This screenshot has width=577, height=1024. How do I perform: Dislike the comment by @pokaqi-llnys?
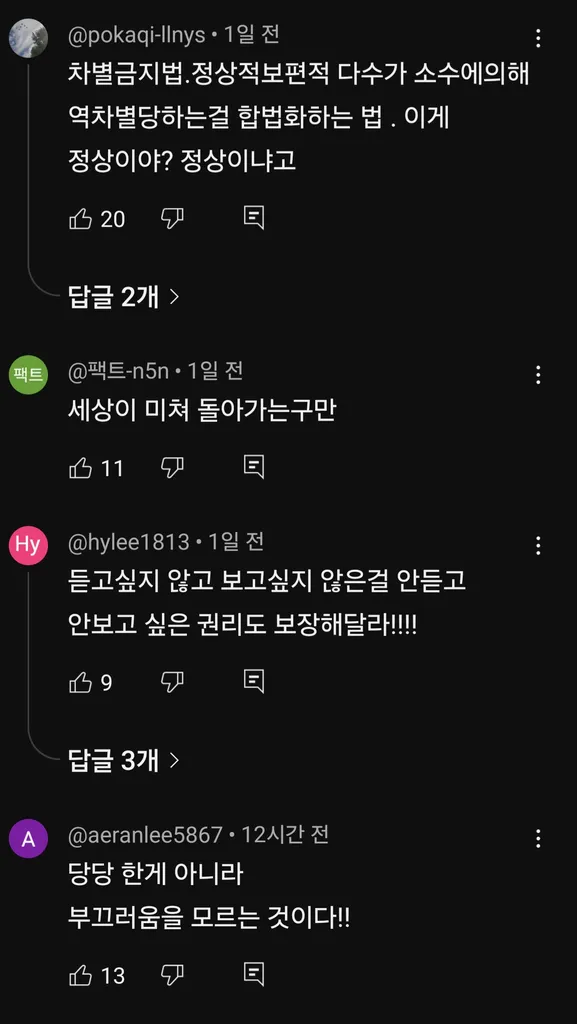point(172,218)
